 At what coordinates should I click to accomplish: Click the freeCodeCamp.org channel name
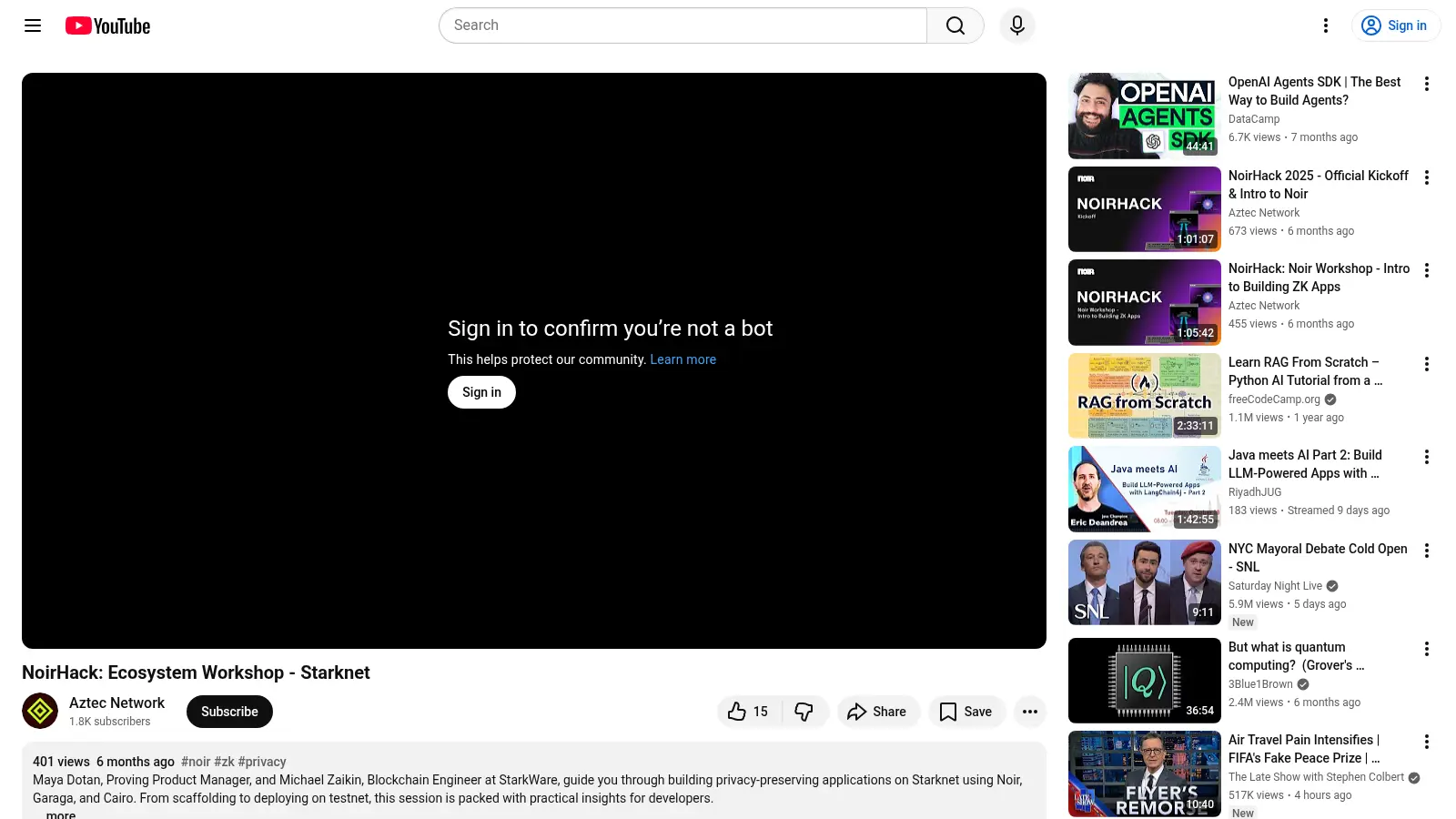(x=1274, y=399)
